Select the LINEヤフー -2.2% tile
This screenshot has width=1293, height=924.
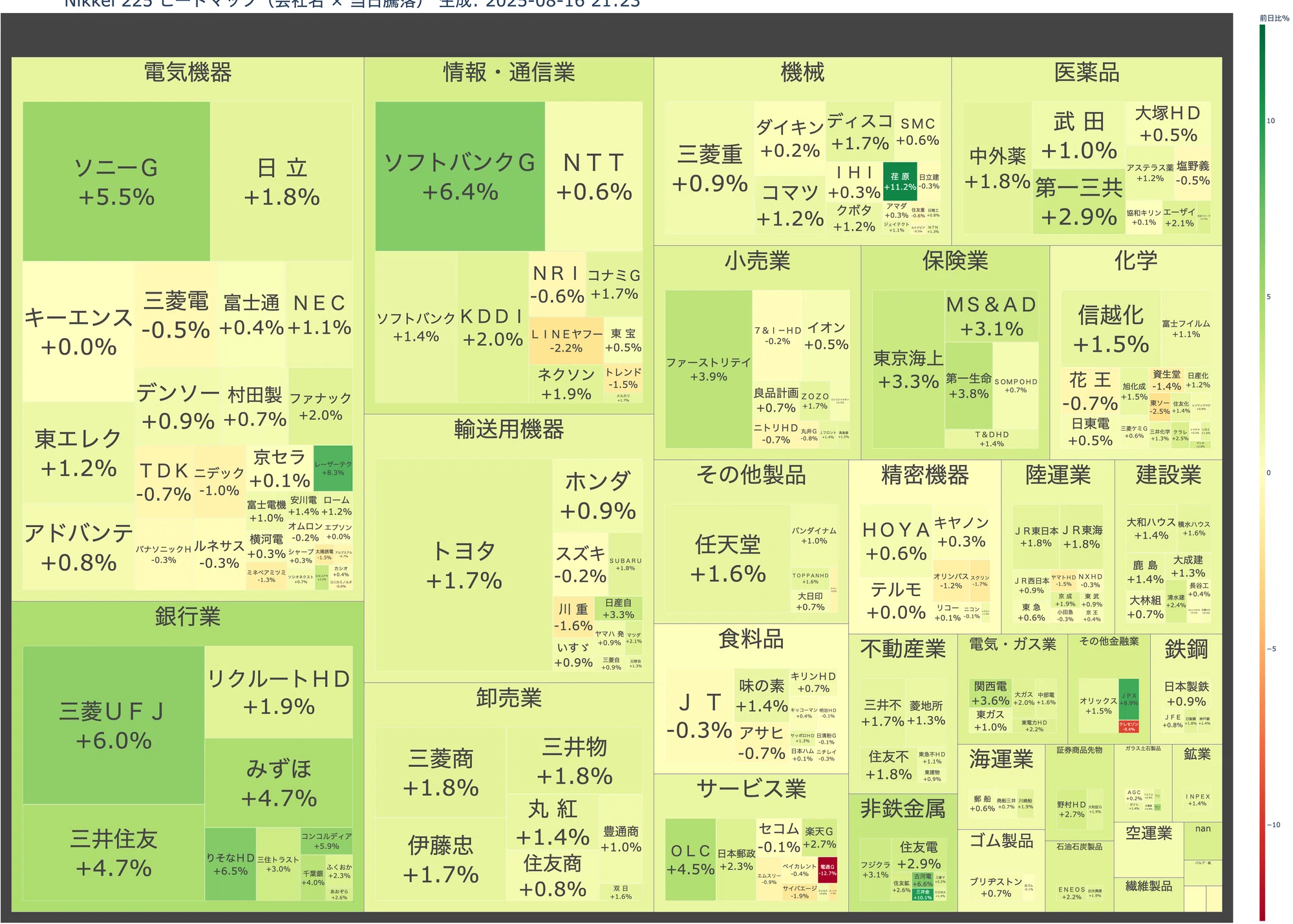[x=566, y=341]
